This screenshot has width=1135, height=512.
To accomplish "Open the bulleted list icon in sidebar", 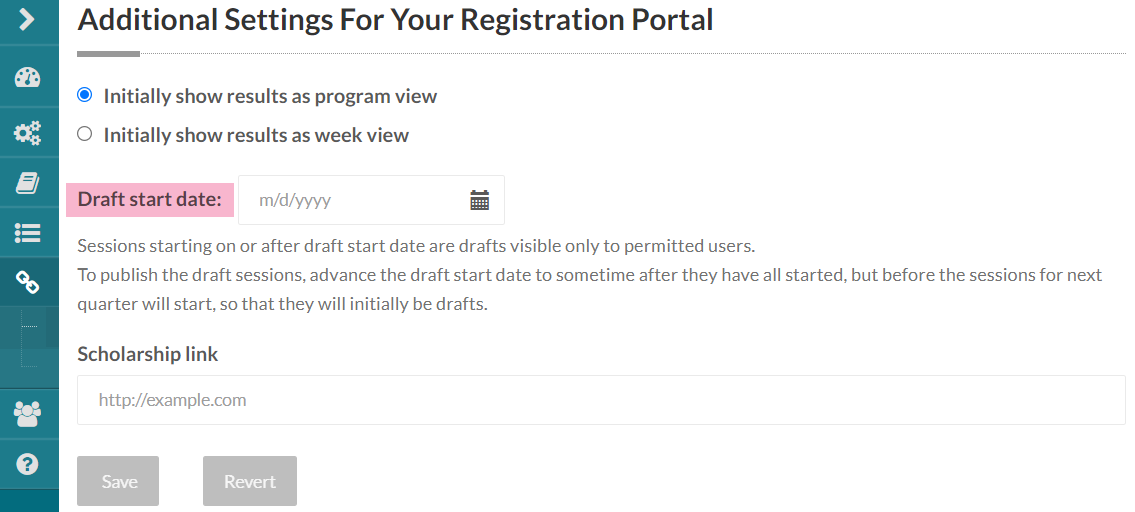I will (x=28, y=233).
